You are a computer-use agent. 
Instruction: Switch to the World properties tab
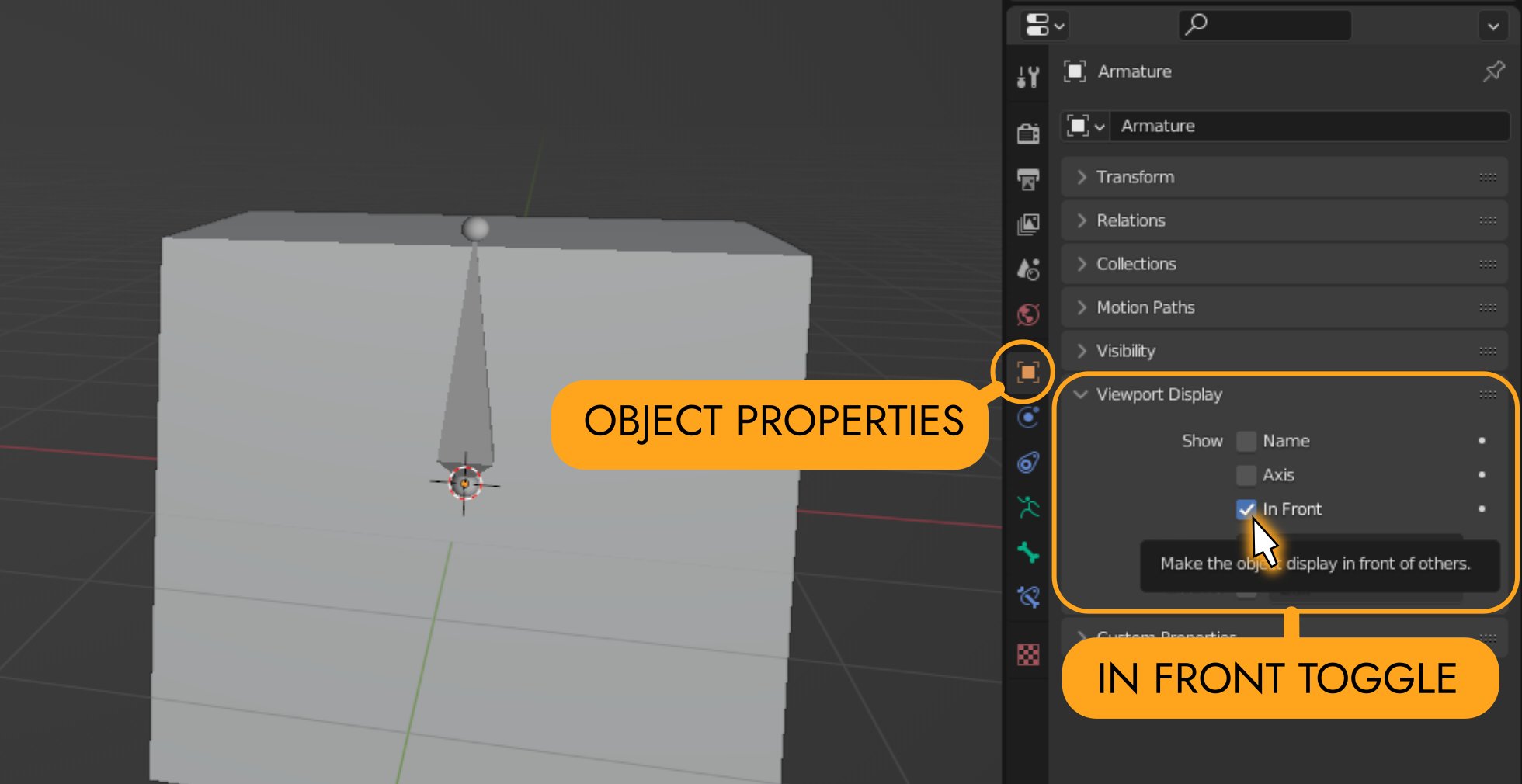pyautogui.click(x=1028, y=314)
